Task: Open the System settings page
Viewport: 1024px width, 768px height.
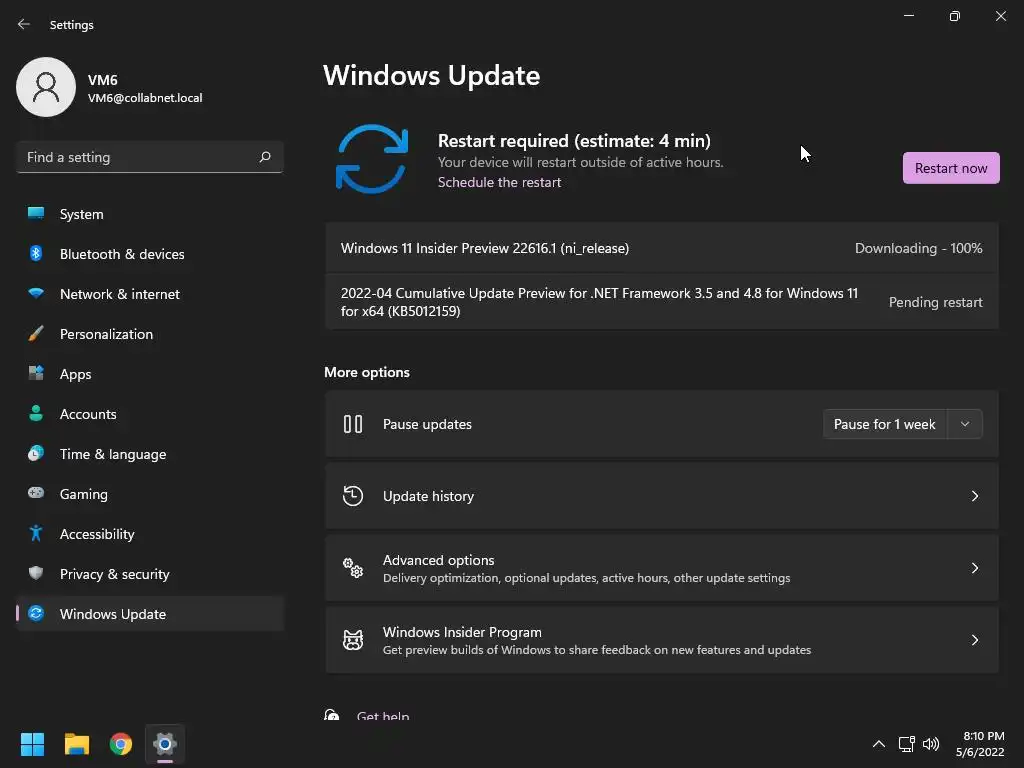Action: [x=82, y=214]
